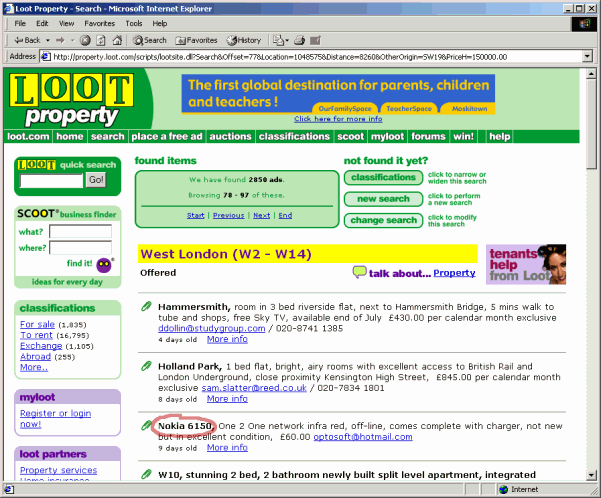Expand the address bar dropdown
601x498 pixels.
pyautogui.click(x=587, y=57)
